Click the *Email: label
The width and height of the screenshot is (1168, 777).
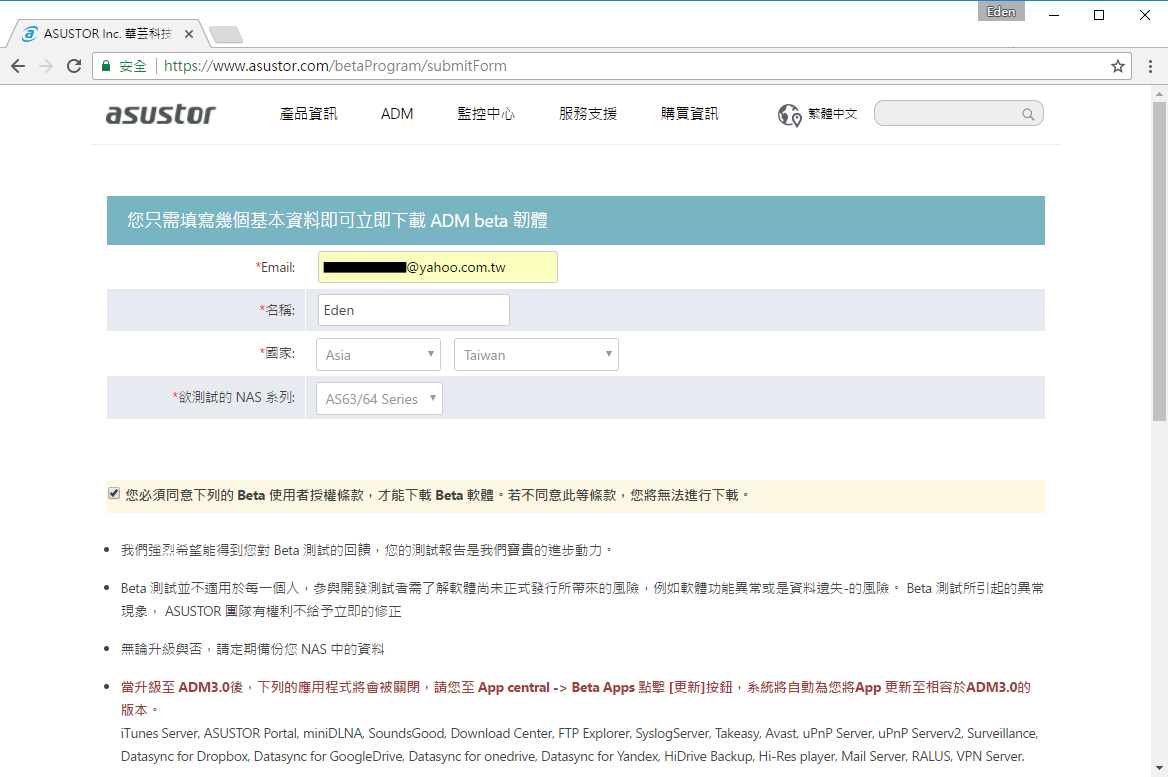pos(275,267)
